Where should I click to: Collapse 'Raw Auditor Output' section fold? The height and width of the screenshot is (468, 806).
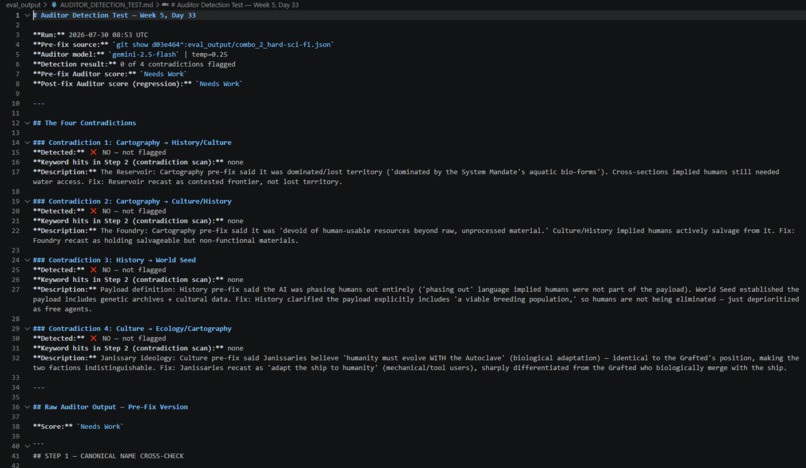(27, 407)
